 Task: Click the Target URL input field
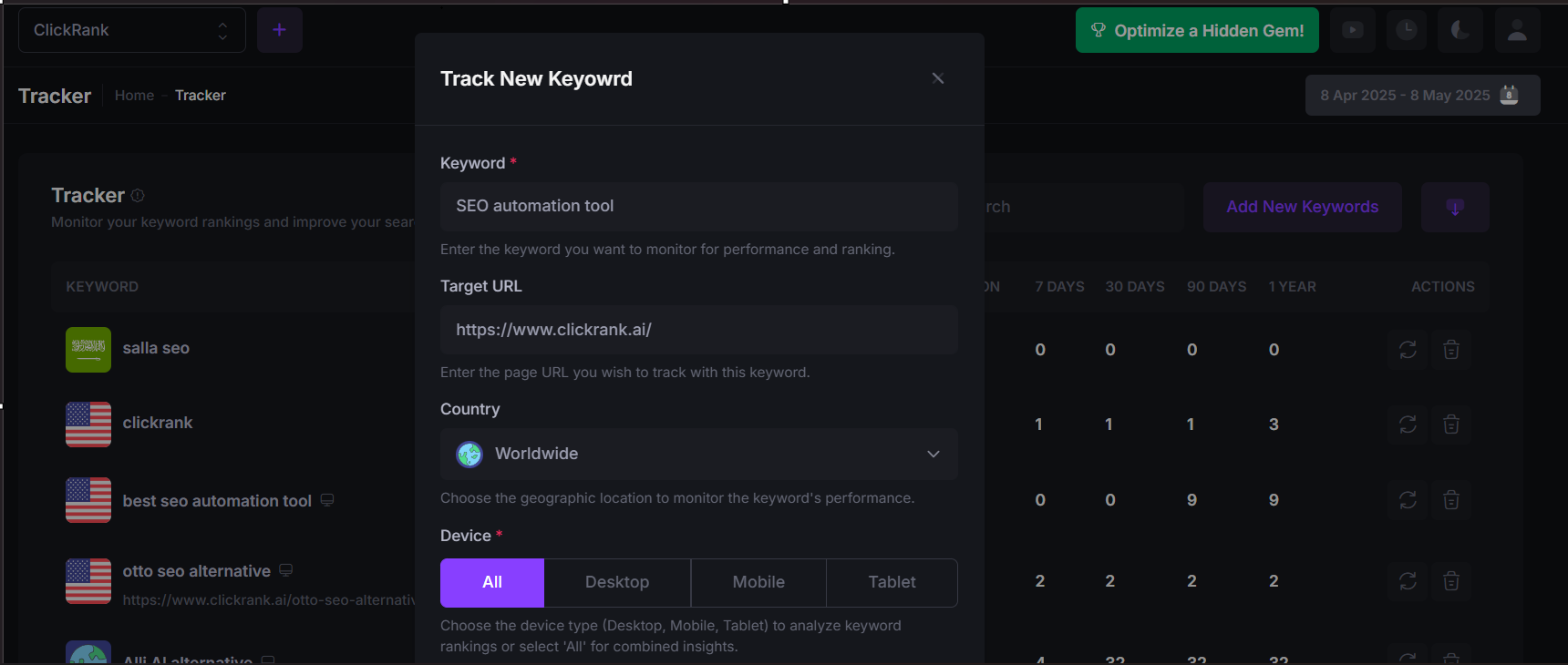click(x=698, y=330)
